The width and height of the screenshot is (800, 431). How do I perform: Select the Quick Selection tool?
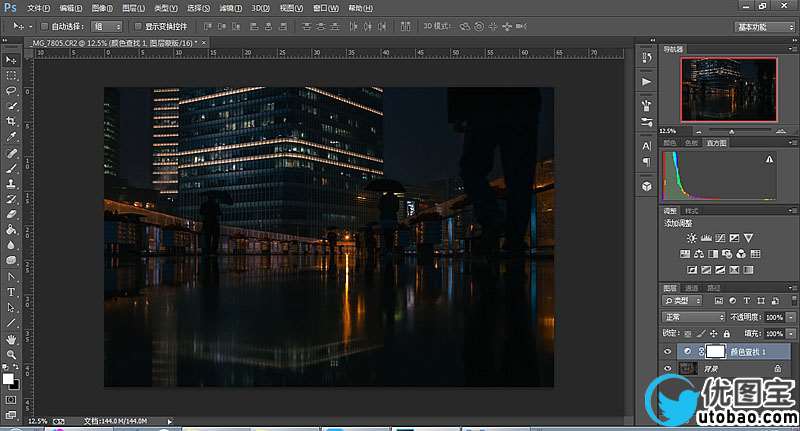coord(11,106)
